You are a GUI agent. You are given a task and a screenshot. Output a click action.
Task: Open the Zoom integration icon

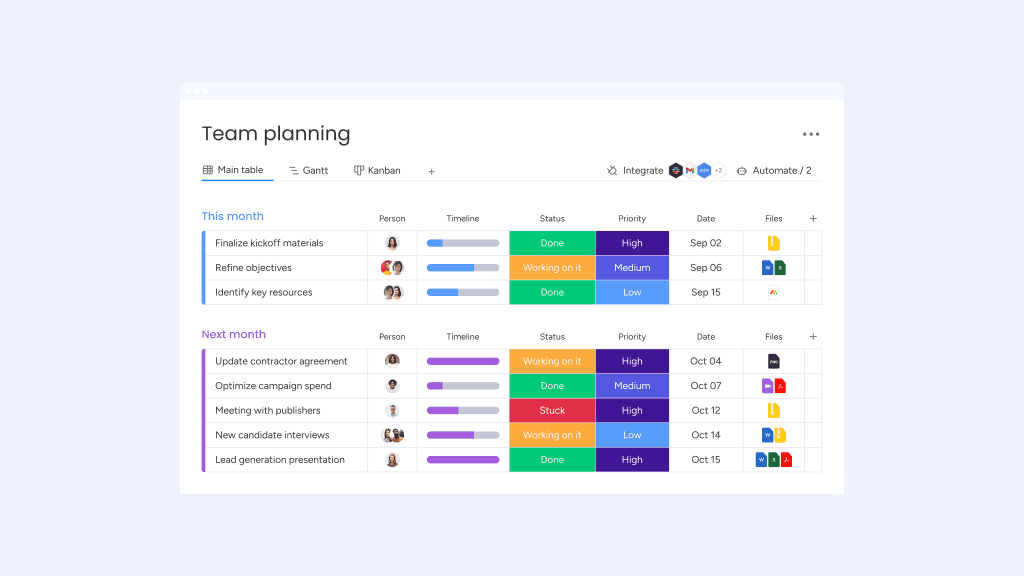[x=704, y=171]
